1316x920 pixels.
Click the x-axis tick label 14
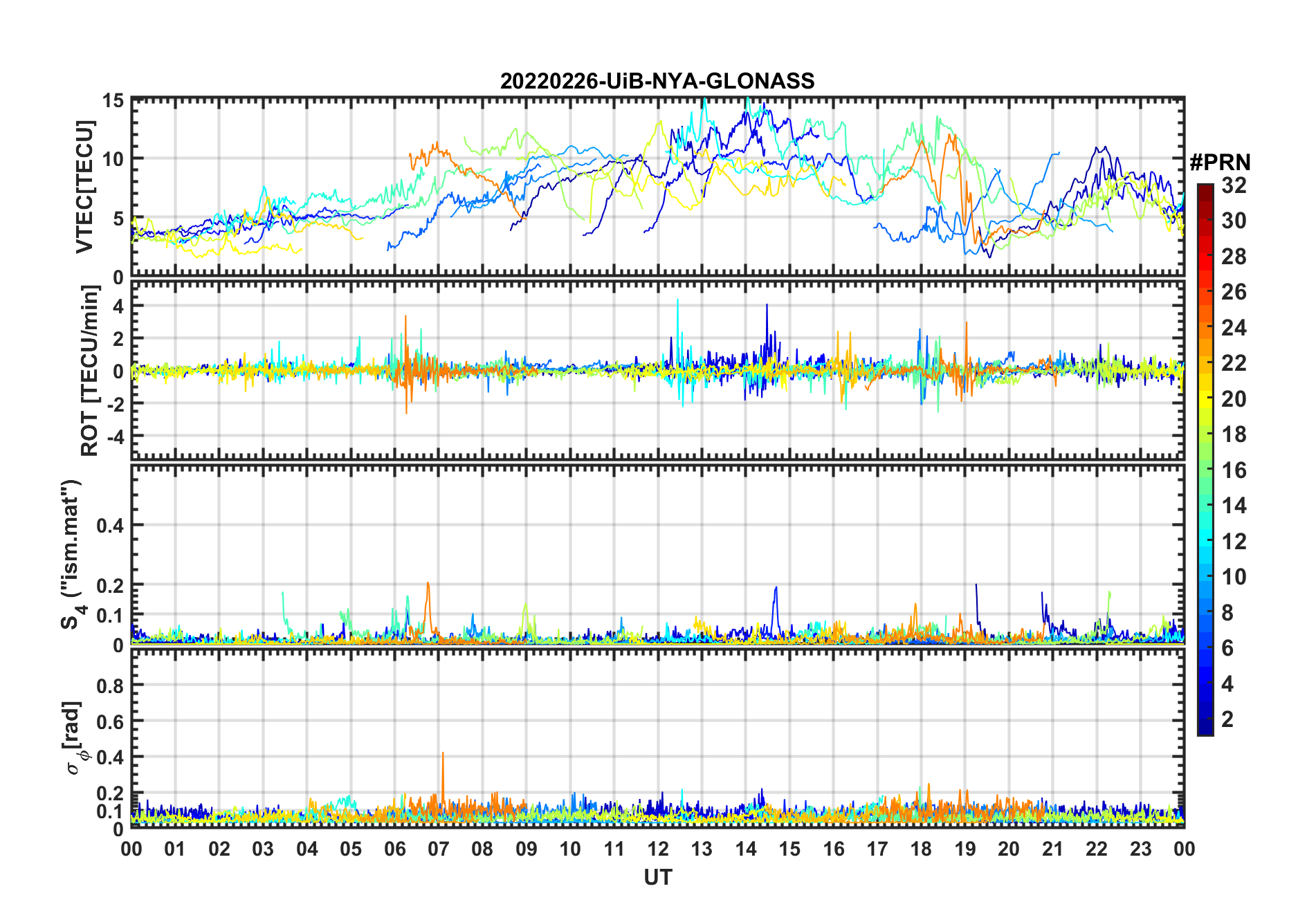[x=746, y=849]
